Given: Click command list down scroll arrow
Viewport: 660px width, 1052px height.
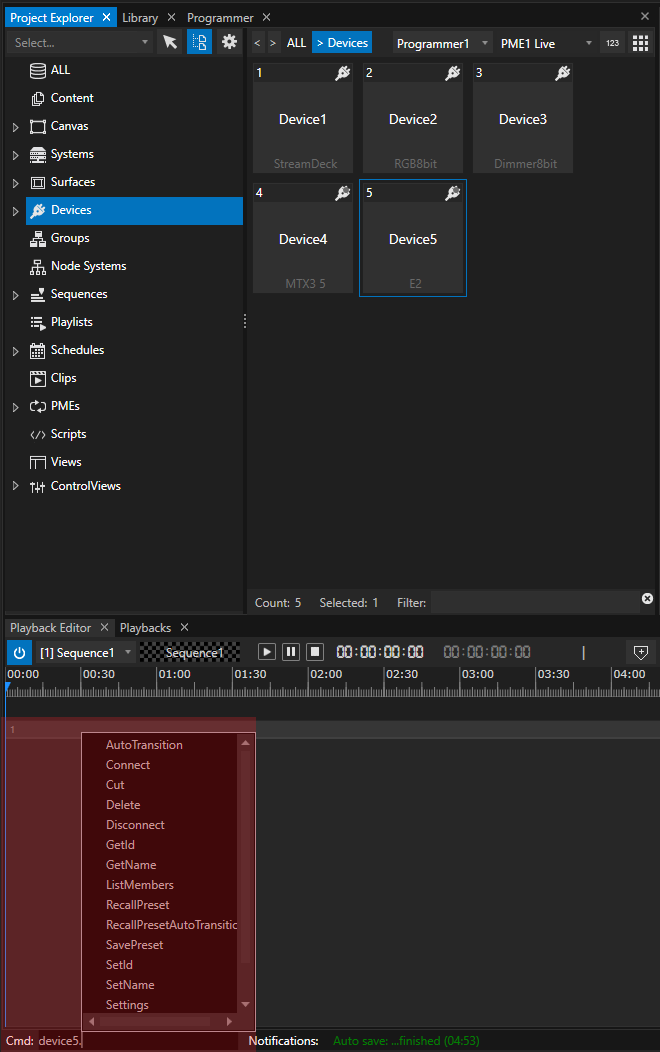Looking at the screenshot, I should (245, 1004).
